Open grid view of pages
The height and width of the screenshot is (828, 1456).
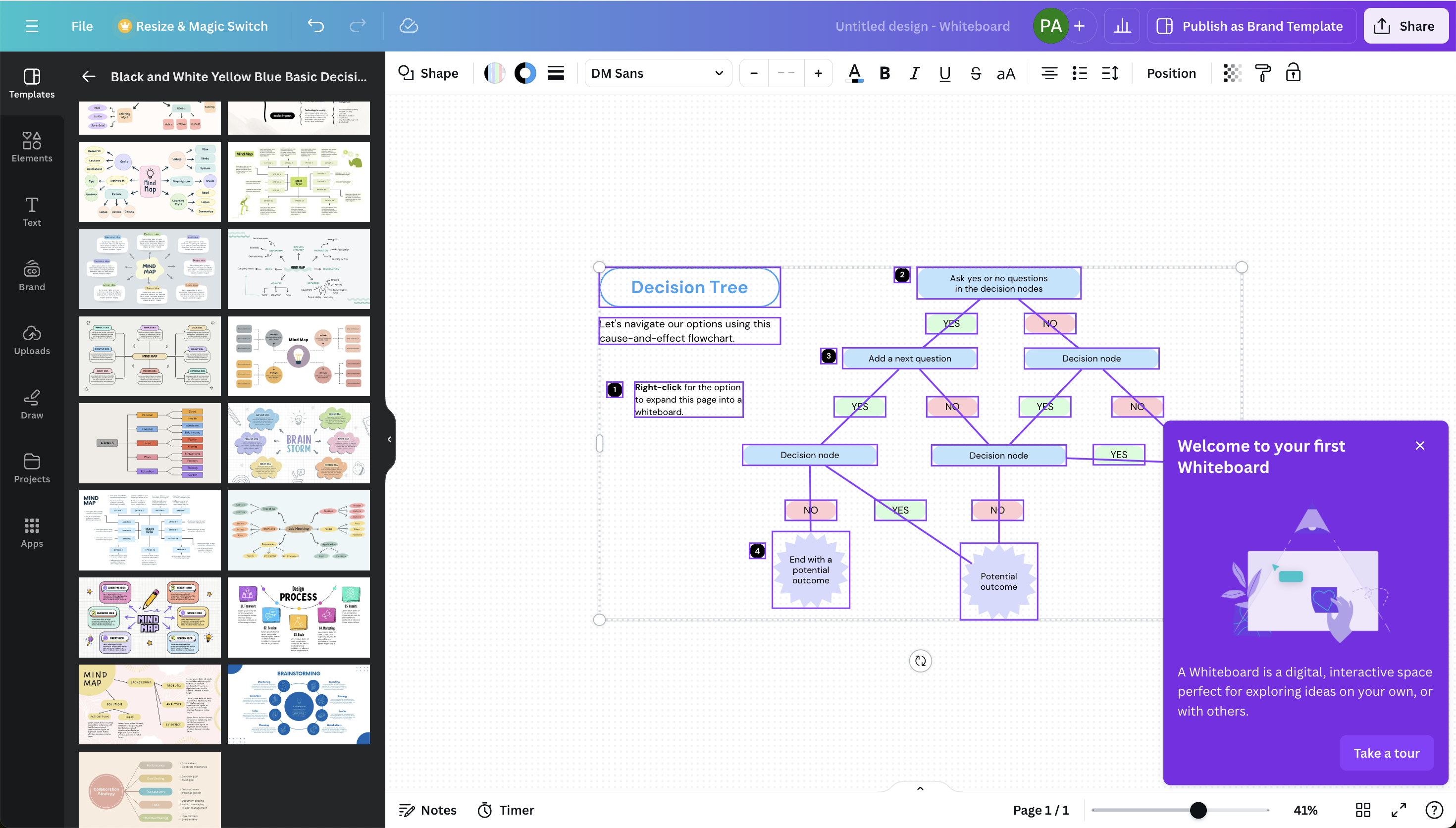click(1363, 810)
